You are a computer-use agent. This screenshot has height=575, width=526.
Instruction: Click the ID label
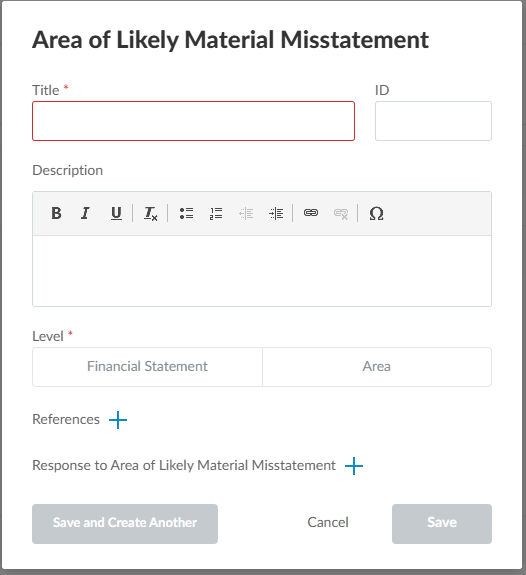tap(382, 90)
